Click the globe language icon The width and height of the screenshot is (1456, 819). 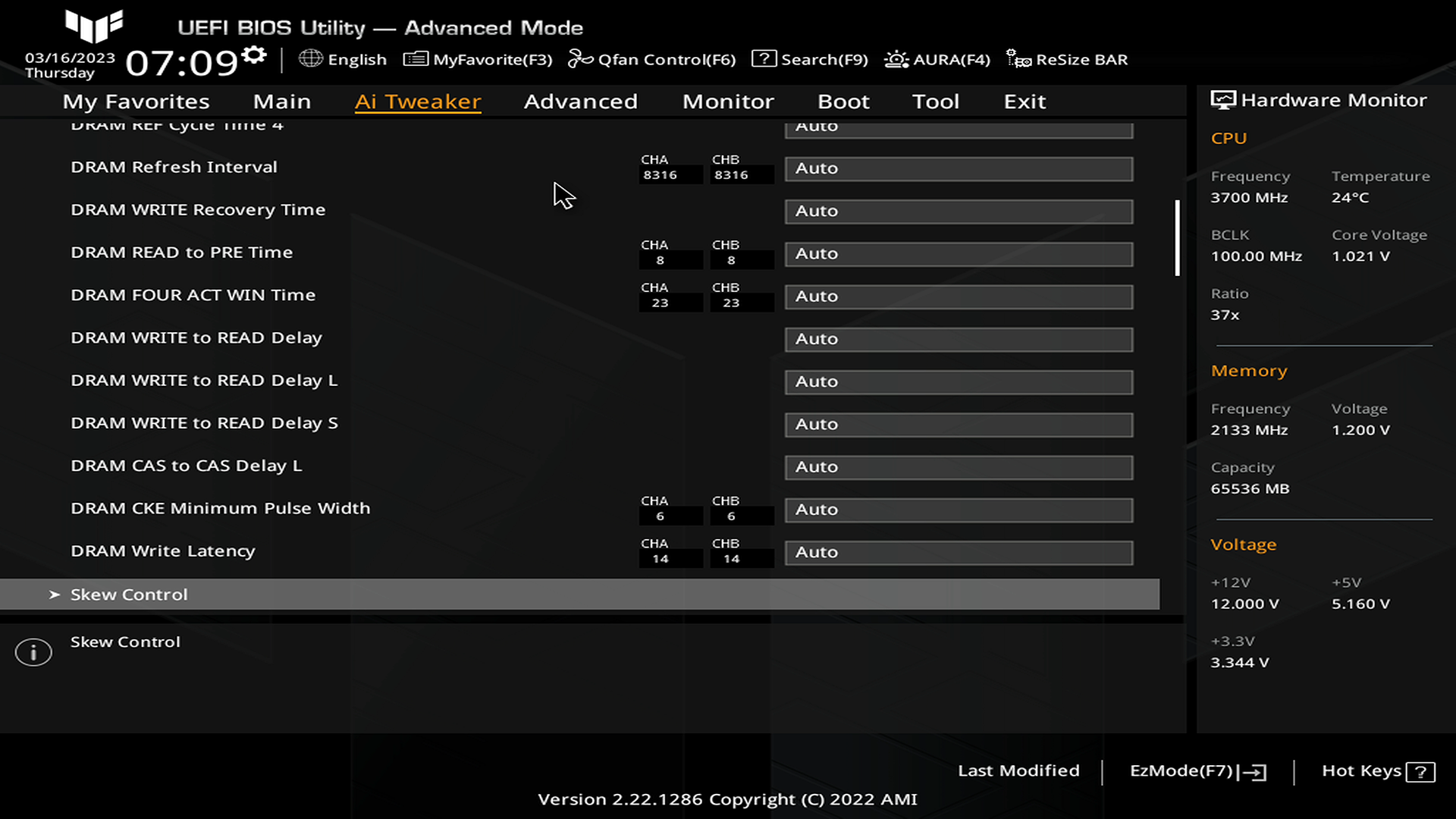click(310, 58)
